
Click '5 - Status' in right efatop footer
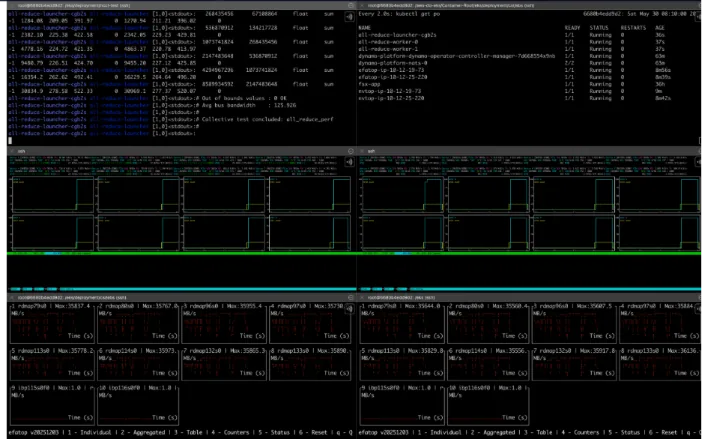coord(624,432)
